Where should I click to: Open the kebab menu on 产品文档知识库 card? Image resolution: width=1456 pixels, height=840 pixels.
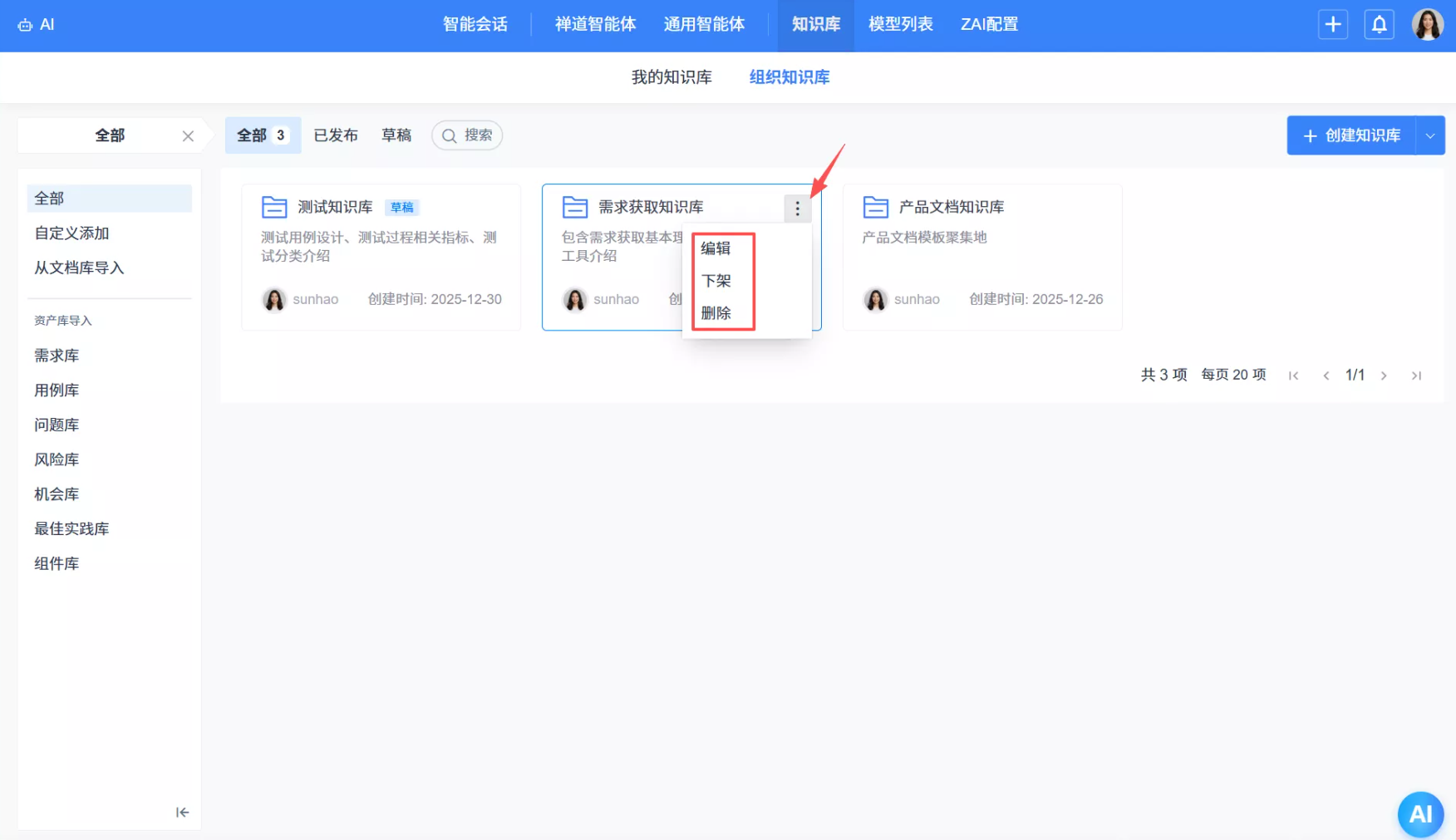[x=1099, y=208]
